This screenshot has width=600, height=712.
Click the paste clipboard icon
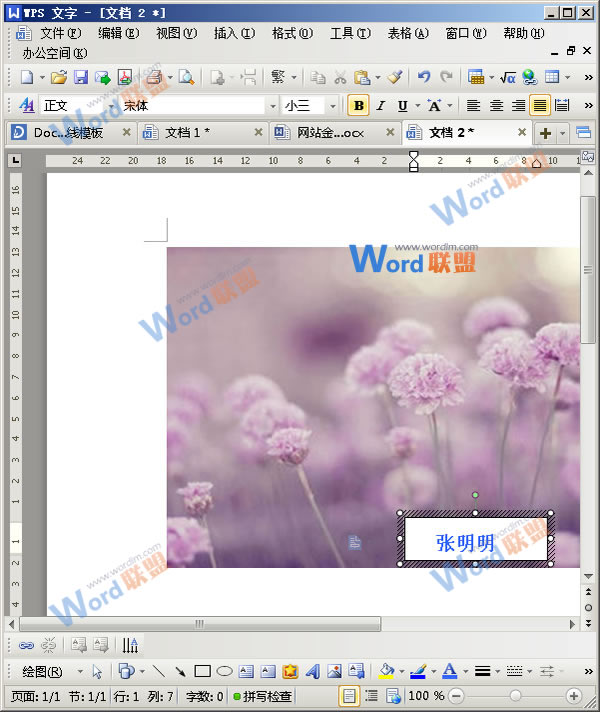pos(362,77)
